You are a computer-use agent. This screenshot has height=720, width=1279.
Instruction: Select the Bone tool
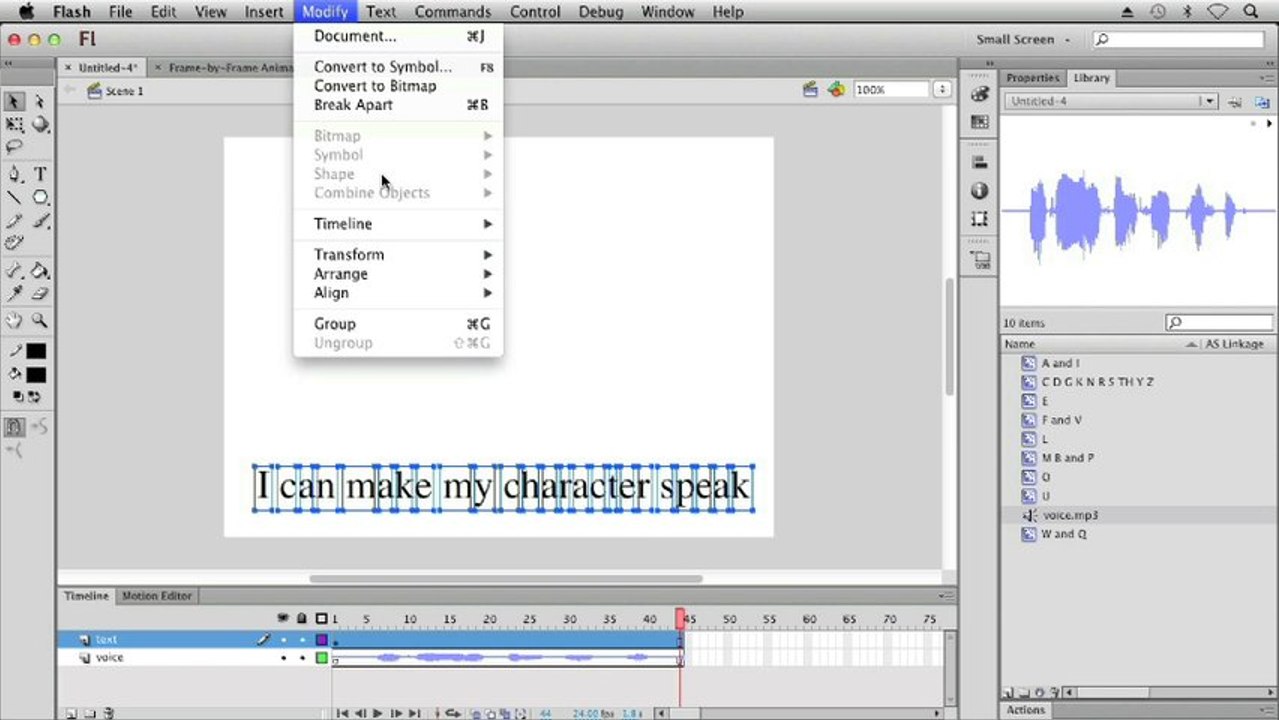(x=14, y=271)
